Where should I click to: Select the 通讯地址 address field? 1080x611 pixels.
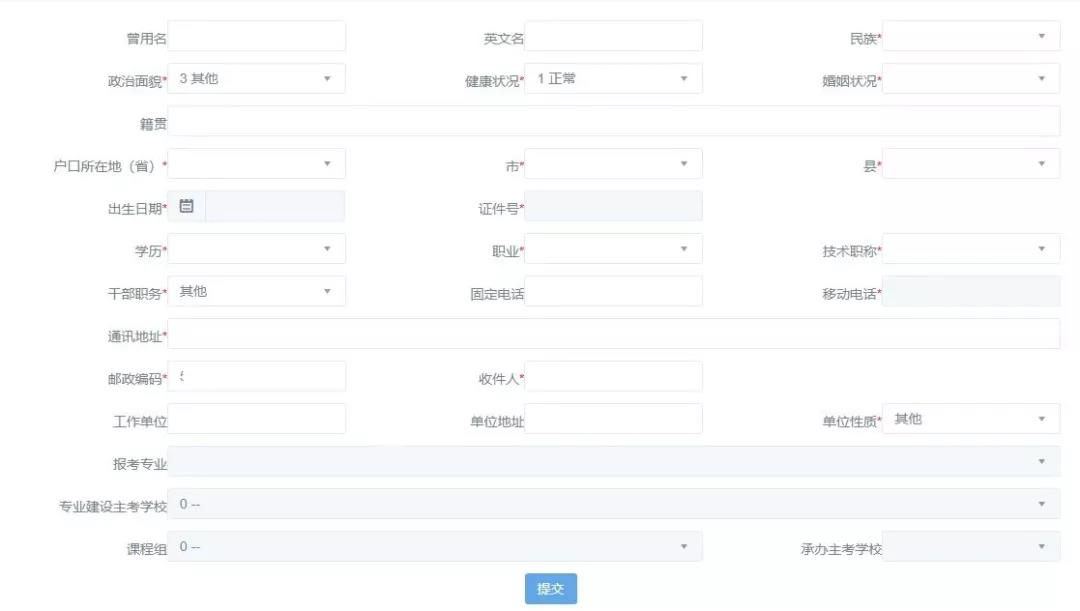(x=615, y=333)
